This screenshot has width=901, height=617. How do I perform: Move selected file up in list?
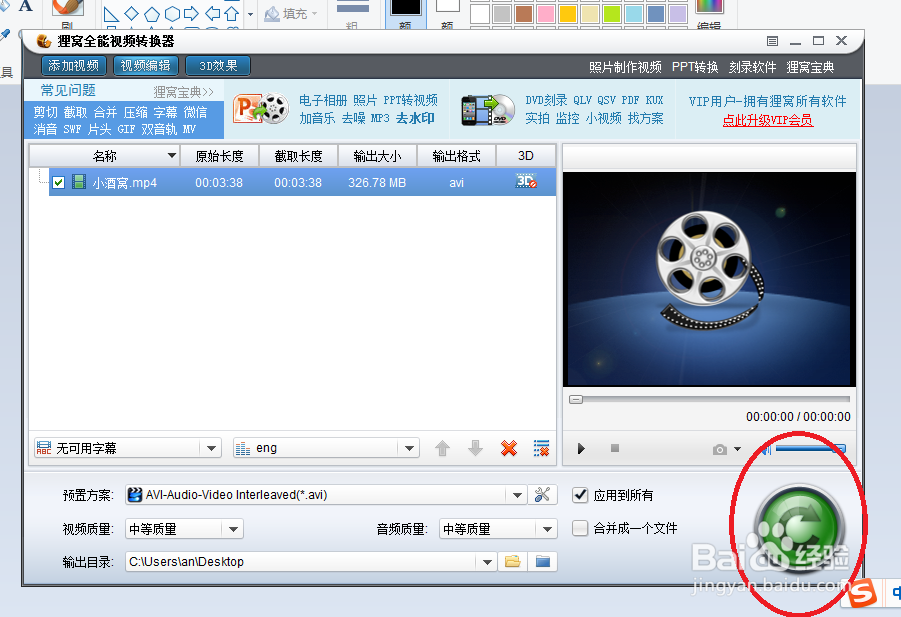pos(442,448)
